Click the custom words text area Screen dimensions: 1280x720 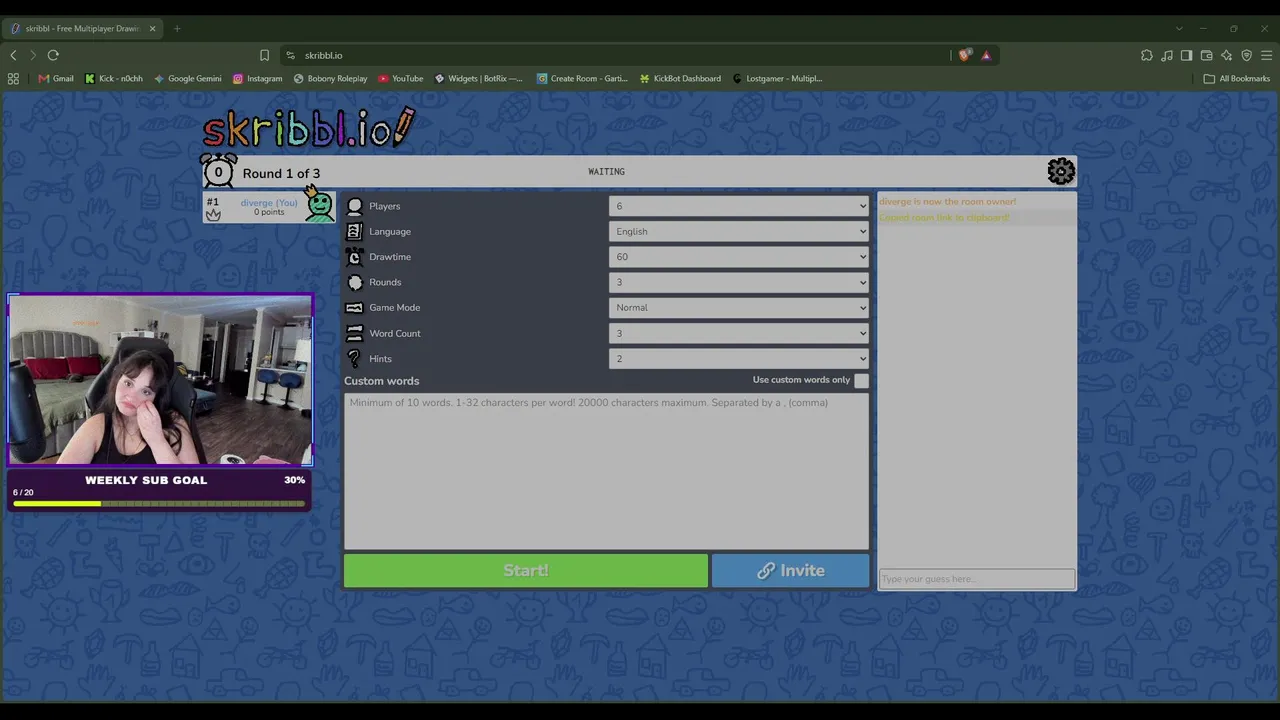[x=606, y=471]
